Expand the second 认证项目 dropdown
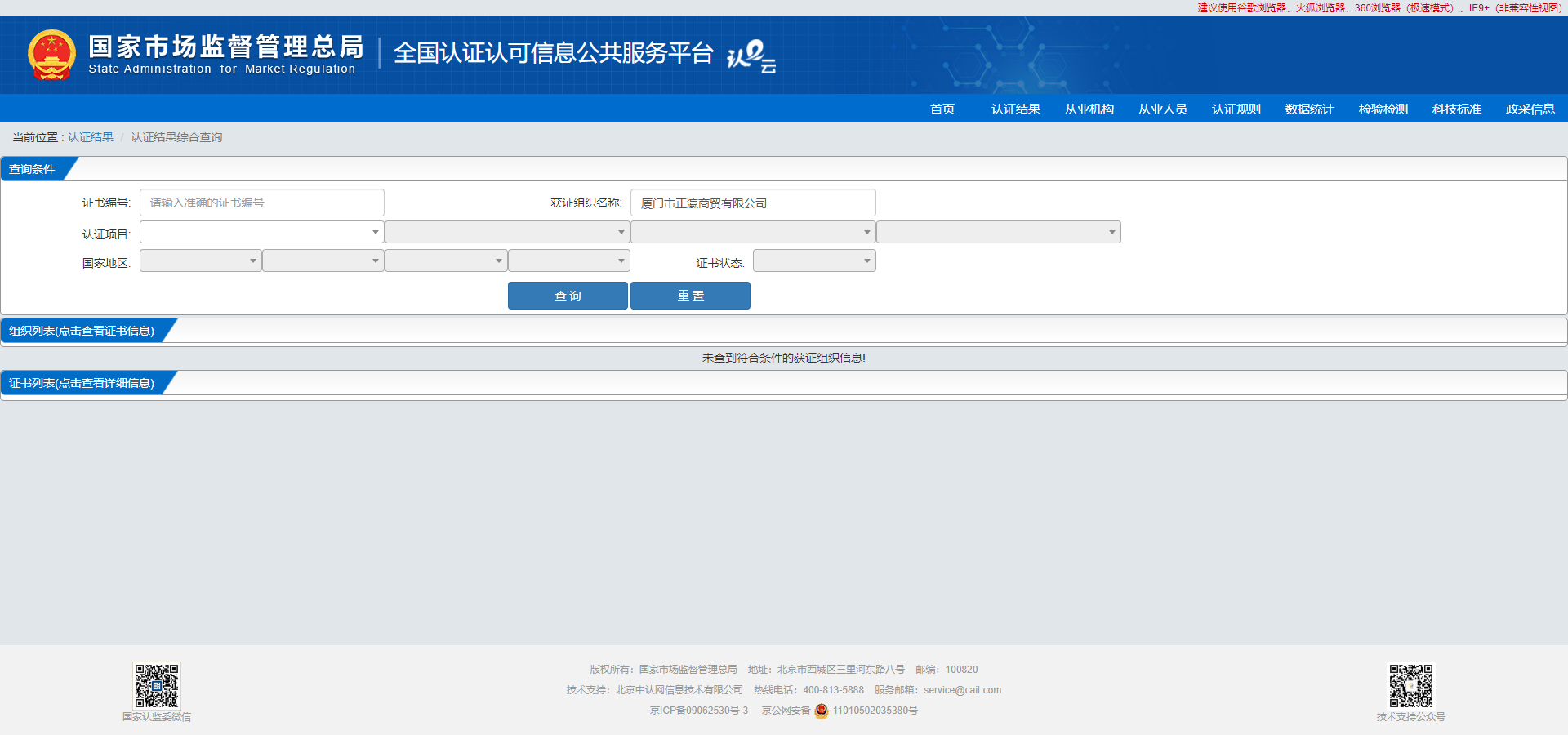Viewport: 1568px width, 735px height. click(x=507, y=232)
